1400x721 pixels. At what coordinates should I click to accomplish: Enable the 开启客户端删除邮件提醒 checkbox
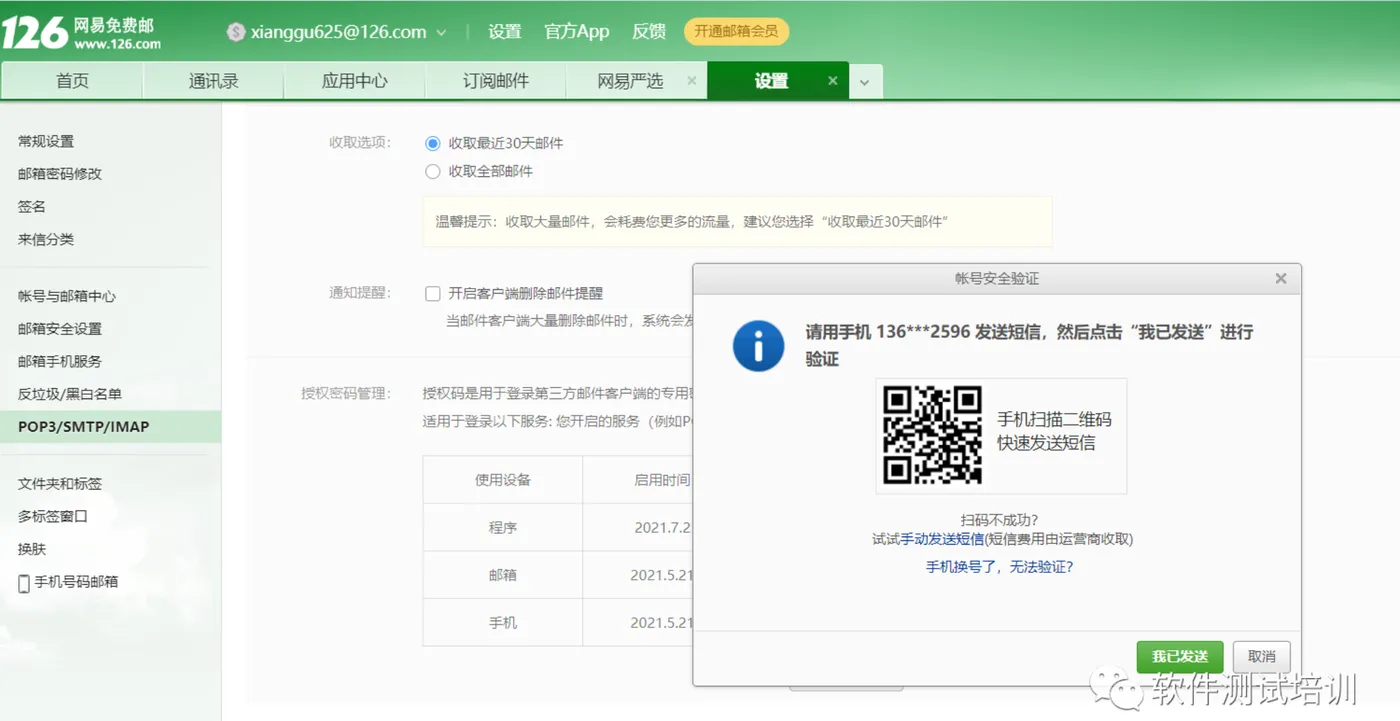pos(433,293)
